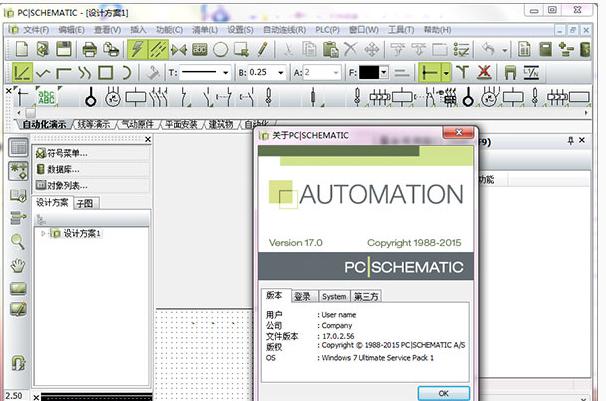
Task: Toggle the hatched lines mode icon
Action: [x=158, y=49]
